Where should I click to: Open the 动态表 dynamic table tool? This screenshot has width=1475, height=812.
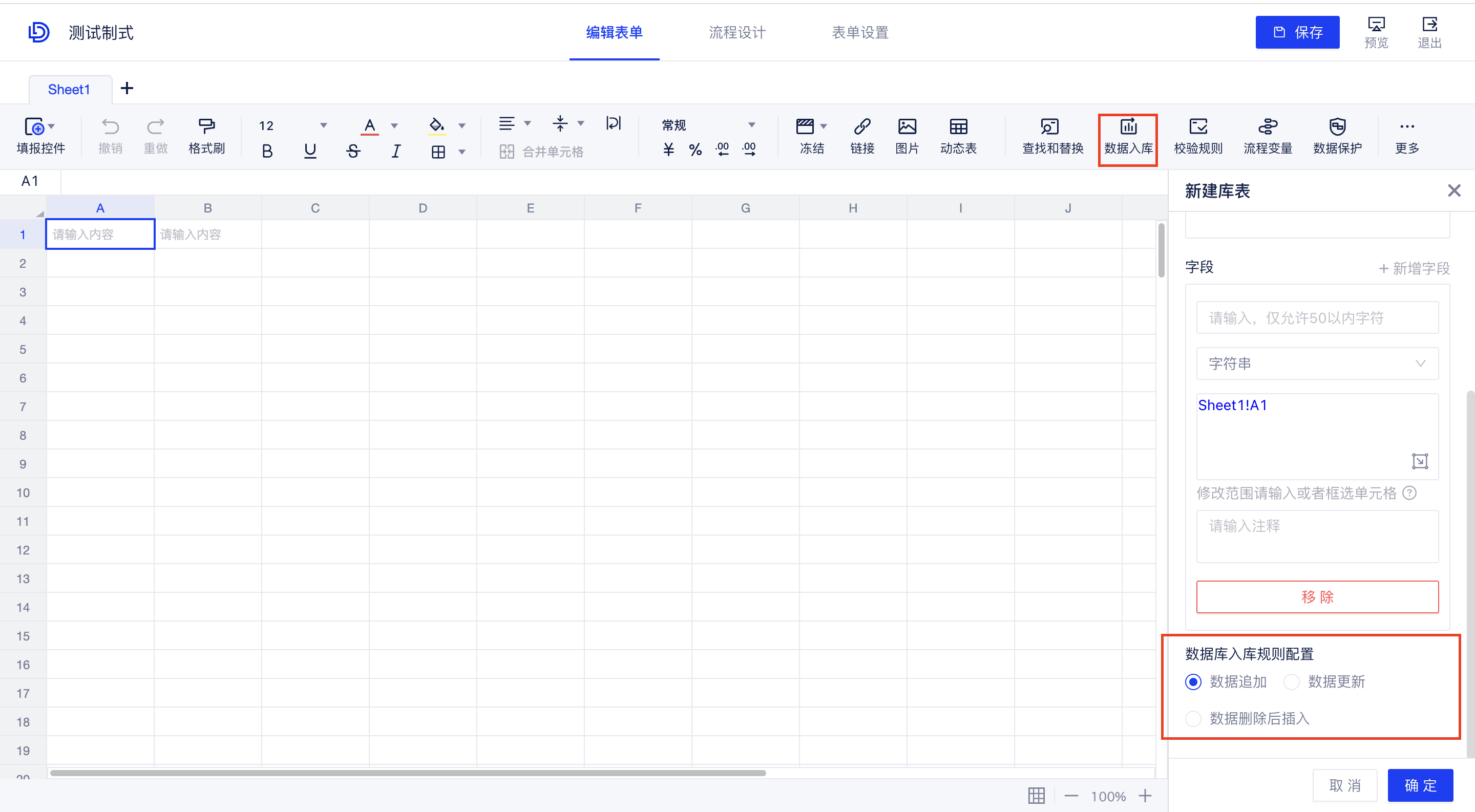959,136
